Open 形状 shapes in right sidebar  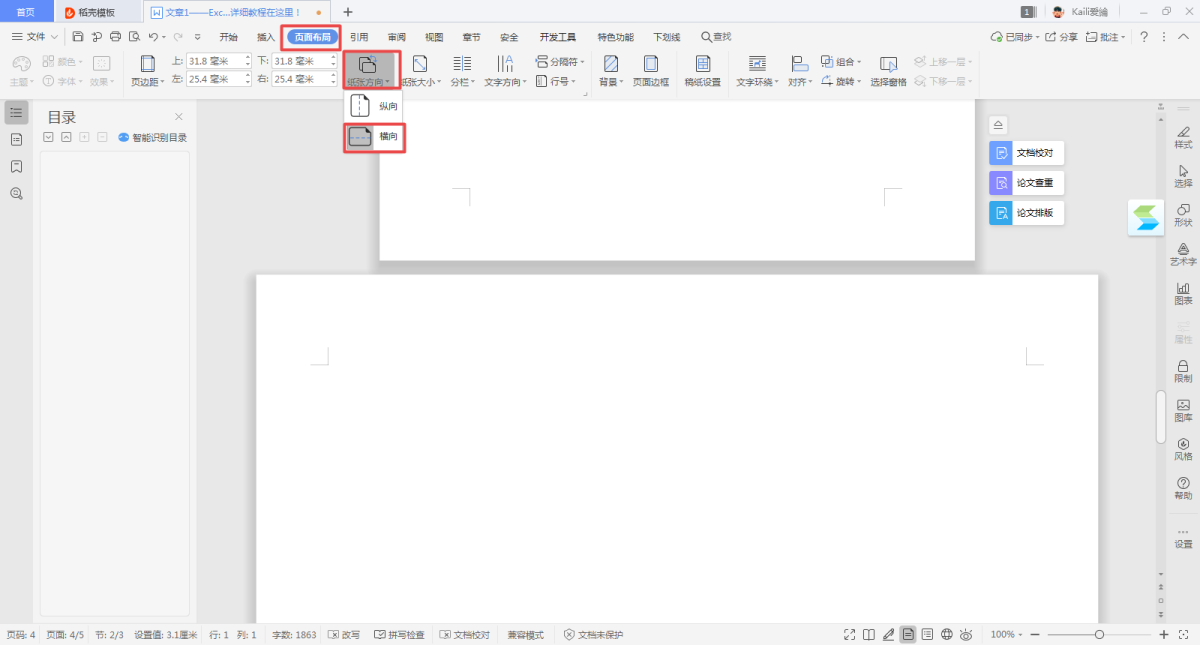point(1183,215)
